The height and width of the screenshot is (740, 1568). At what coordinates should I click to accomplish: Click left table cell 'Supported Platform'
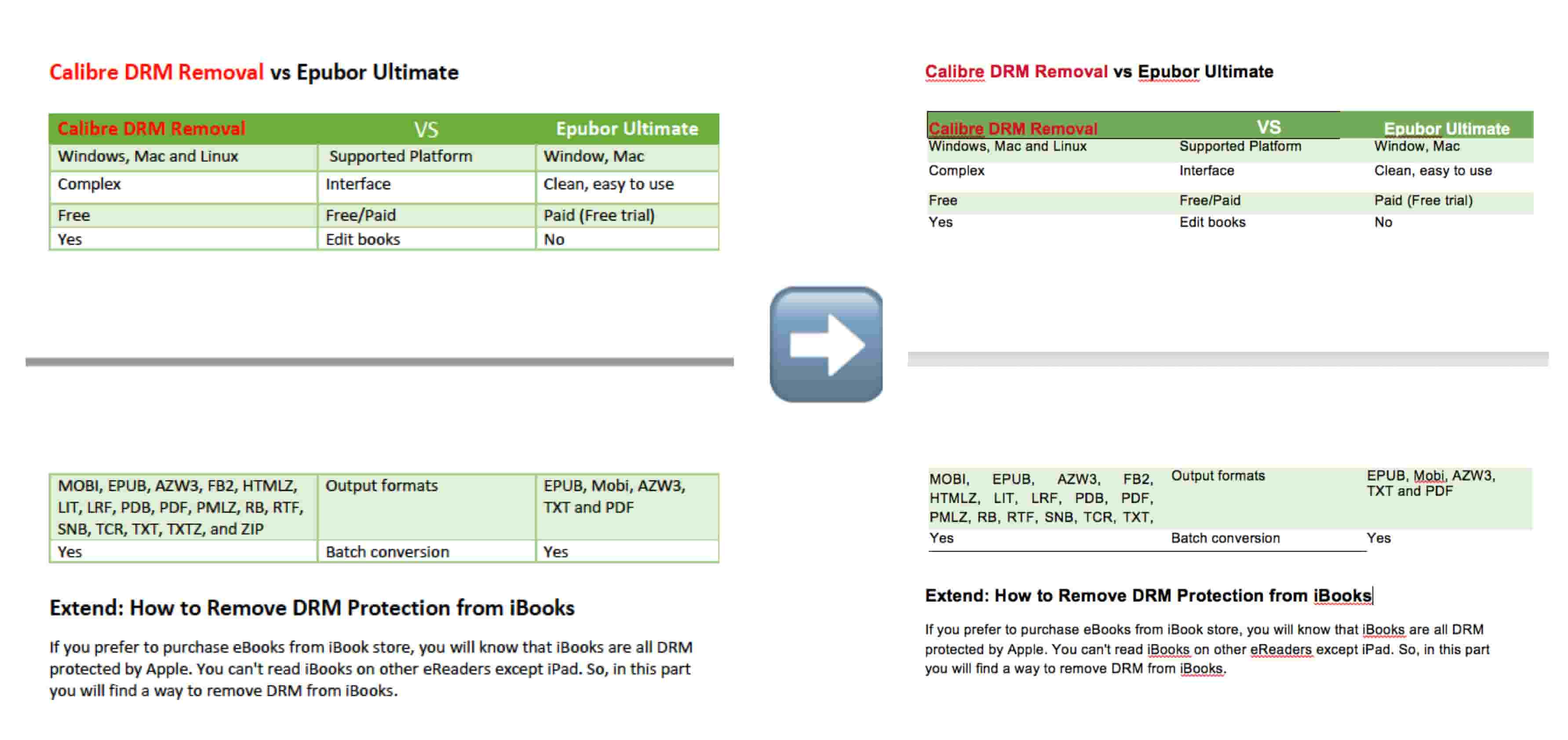(x=401, y=157)
